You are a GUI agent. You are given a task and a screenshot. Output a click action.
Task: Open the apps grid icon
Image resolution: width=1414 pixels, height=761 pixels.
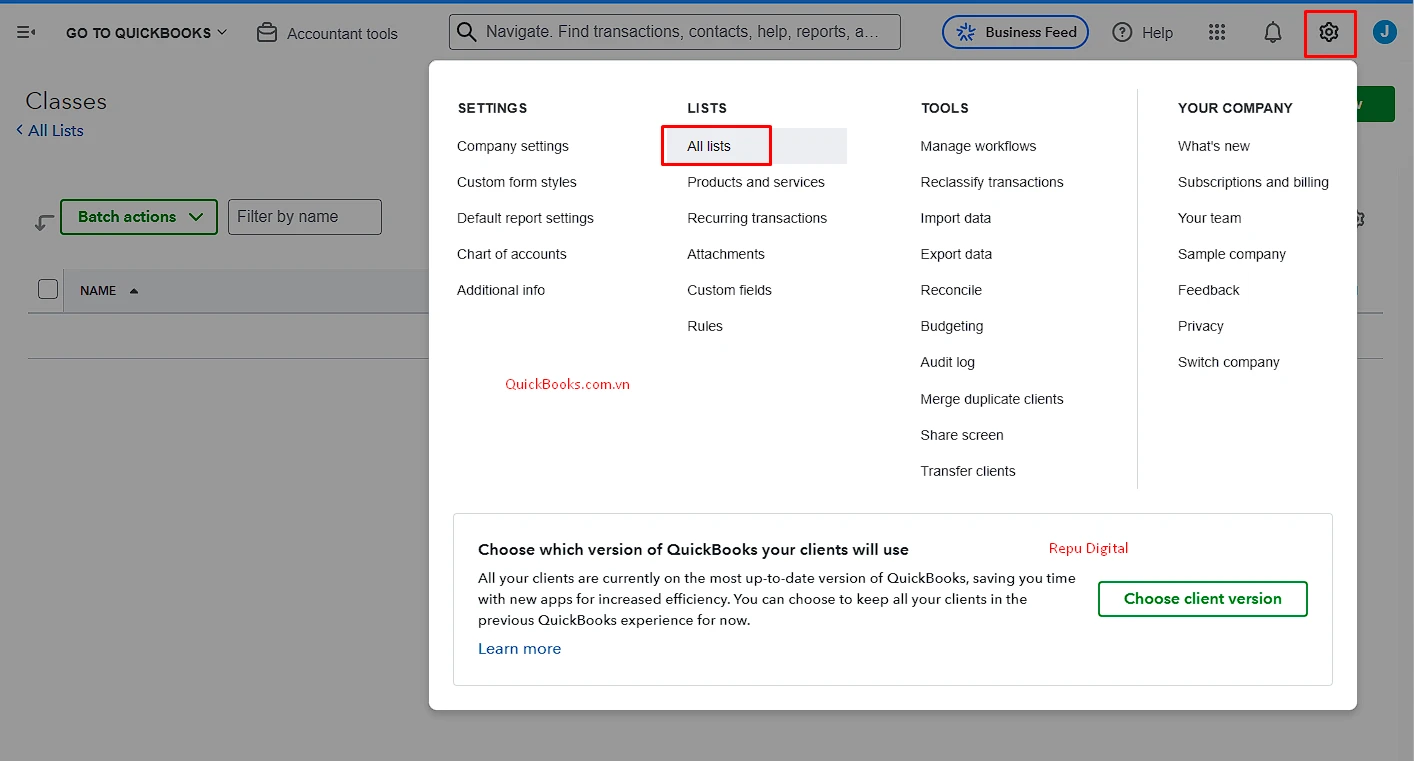[1217, 31]
